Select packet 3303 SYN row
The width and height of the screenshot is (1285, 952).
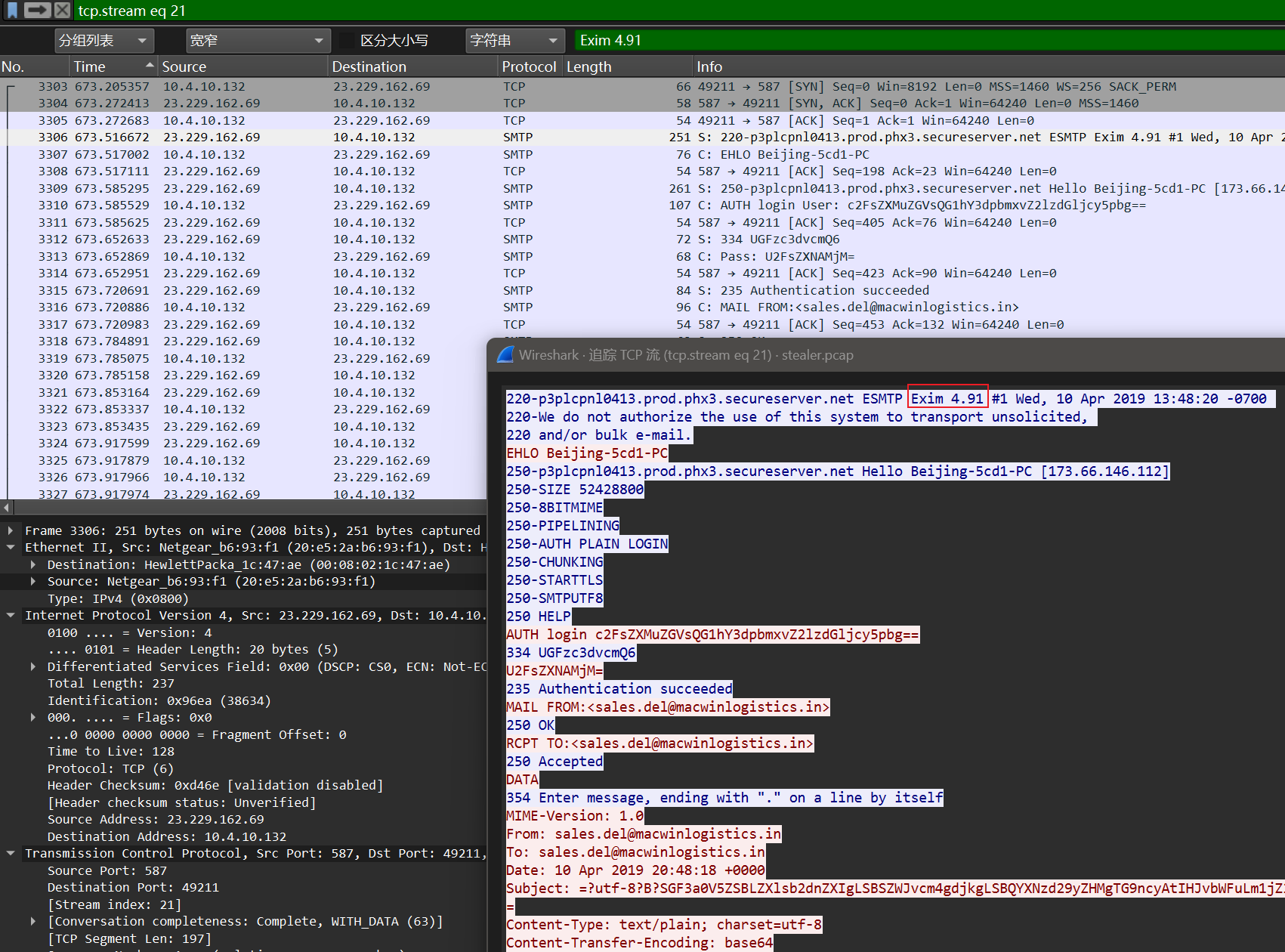(642, 86)
